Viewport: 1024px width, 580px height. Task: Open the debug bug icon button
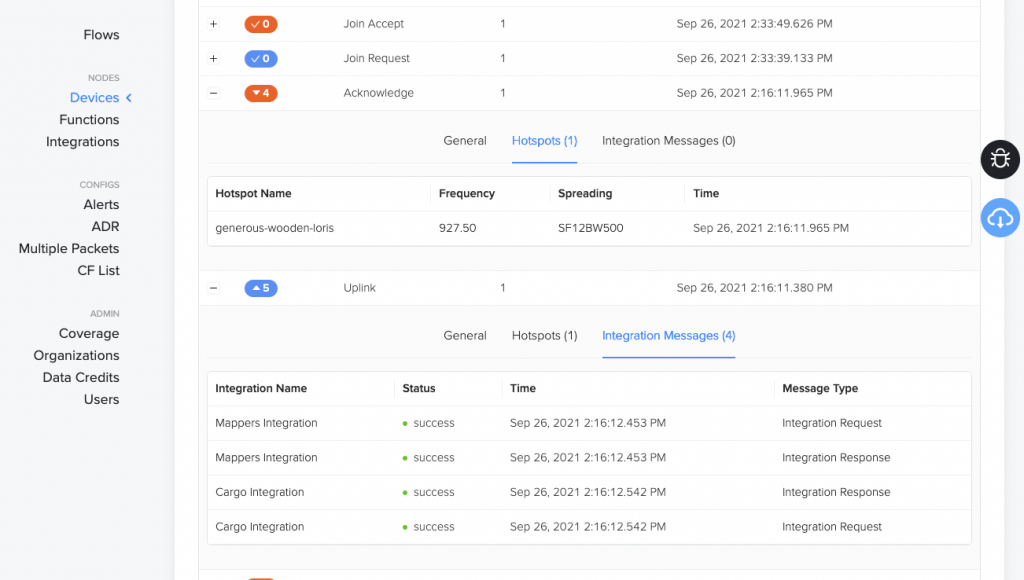pos(1000,159)
